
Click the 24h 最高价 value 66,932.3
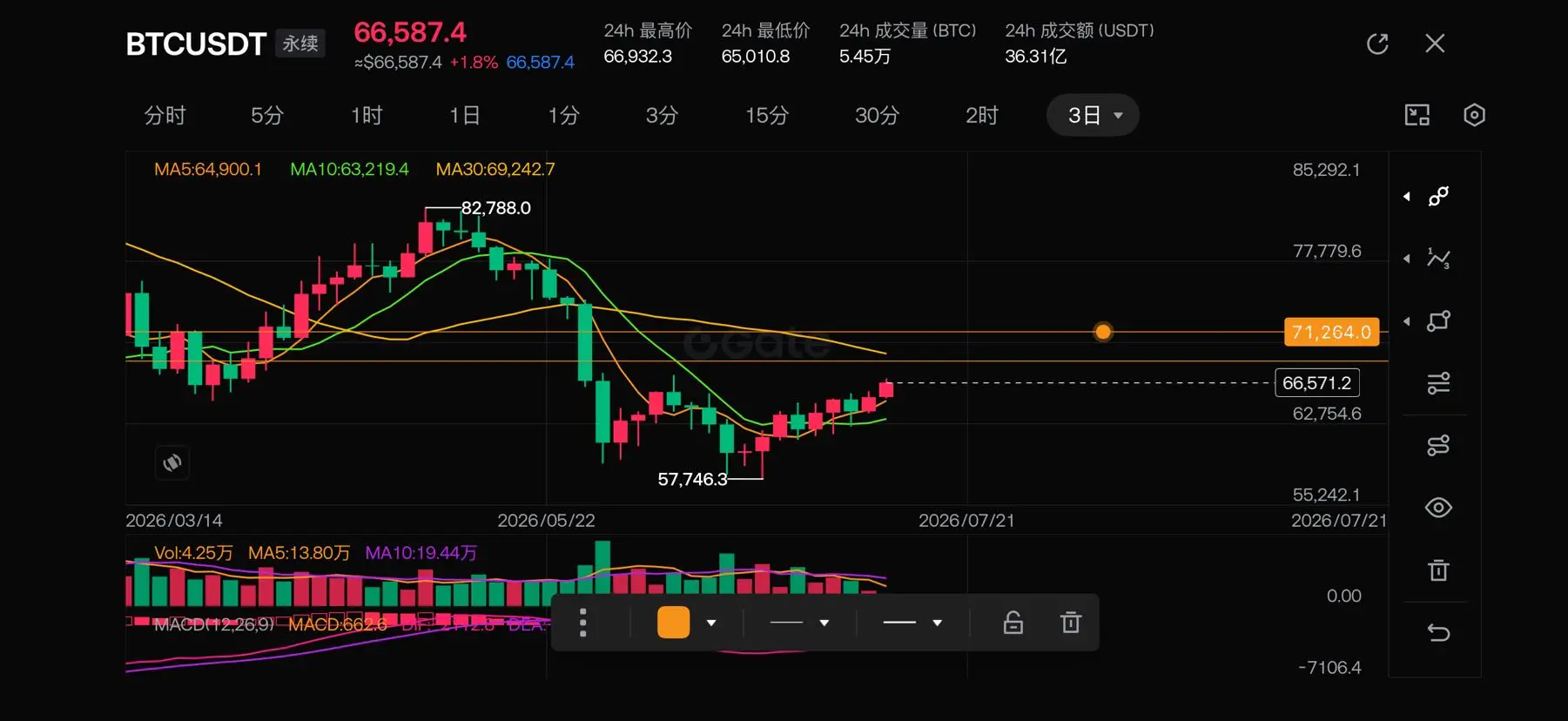click(638, 57)
